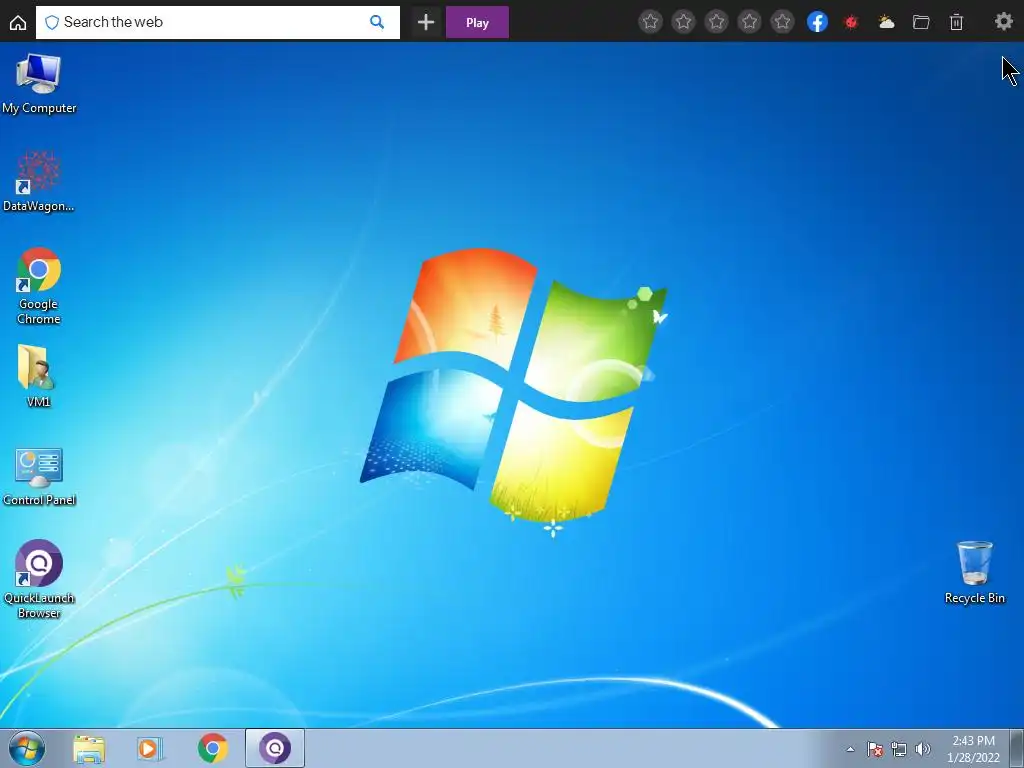Open Windows Explorer from the taskbar
Viewport: 1024px width, 768px height.
[x=89, y=748]
